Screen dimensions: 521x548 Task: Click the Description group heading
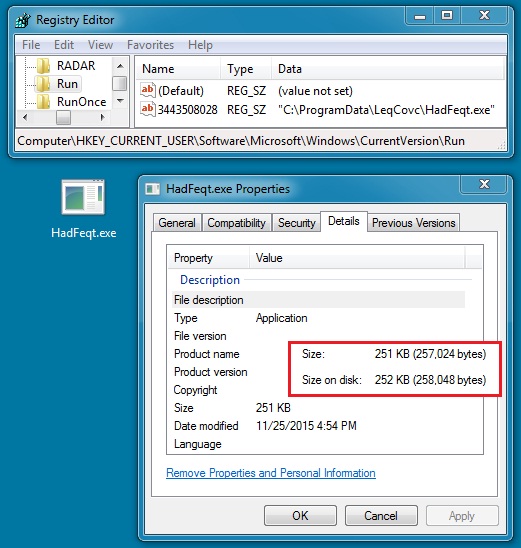coord(210,280)
